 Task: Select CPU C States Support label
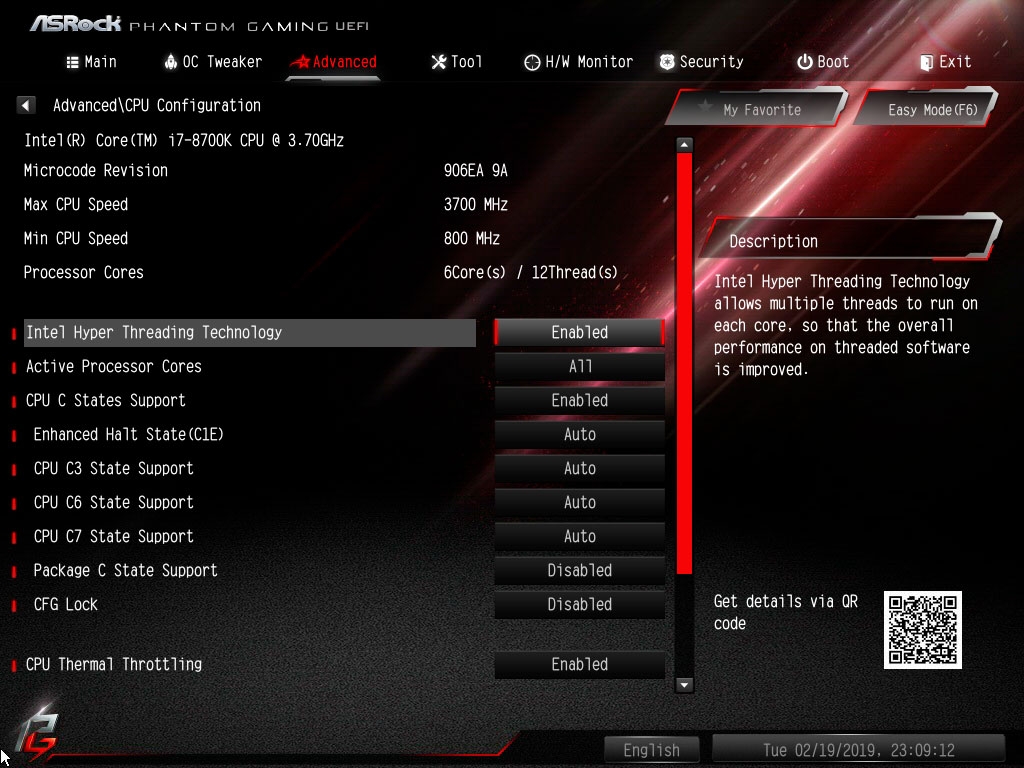pyautogui.click(x=106, y=400)
